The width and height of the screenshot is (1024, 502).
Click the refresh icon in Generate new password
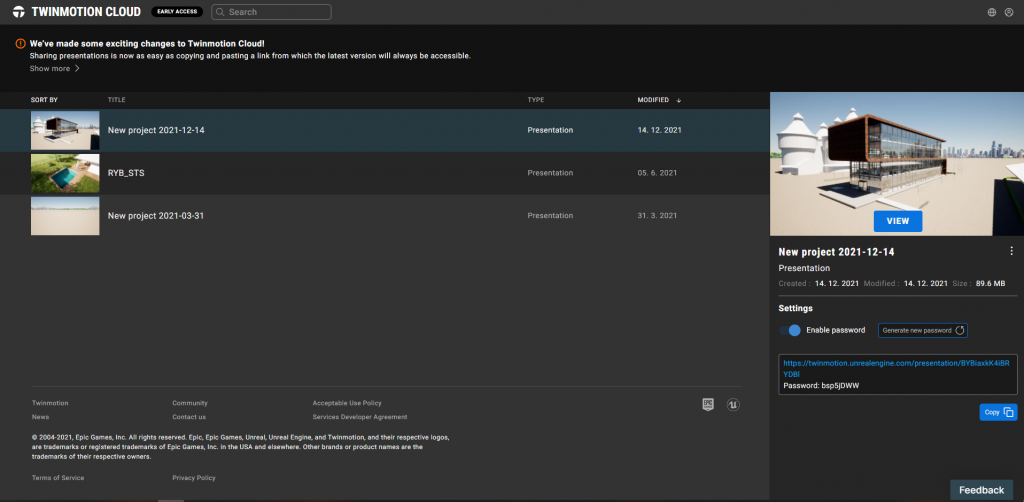point(960,330)
